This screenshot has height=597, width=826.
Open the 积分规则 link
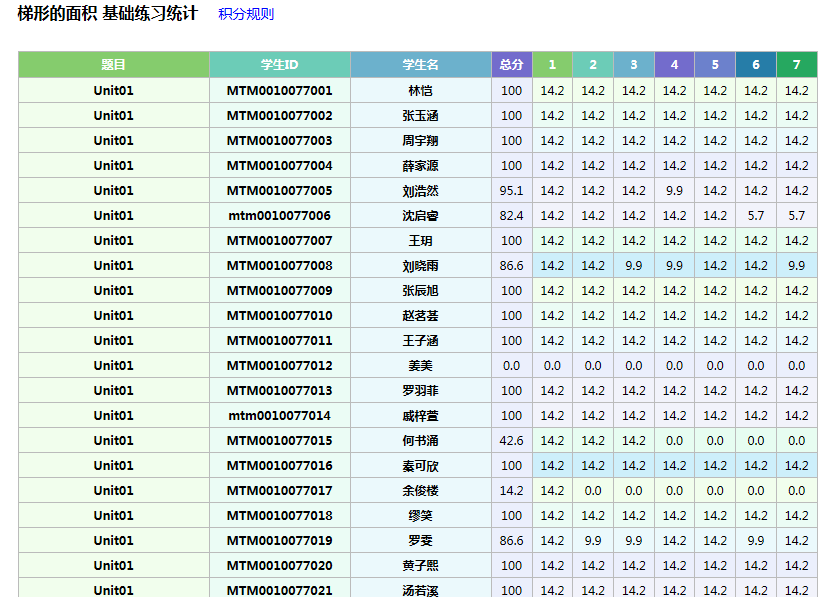246,14
